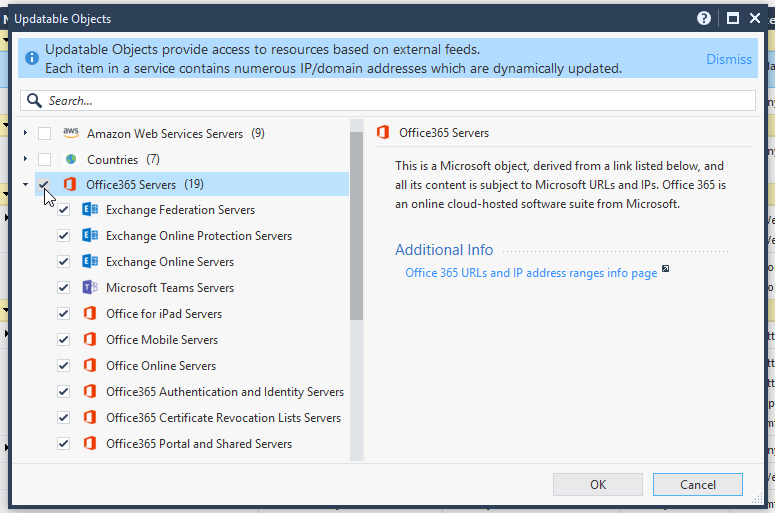
Task: Click the Microsoft Teams Servers icon
Action: click(x=89, y=287)
